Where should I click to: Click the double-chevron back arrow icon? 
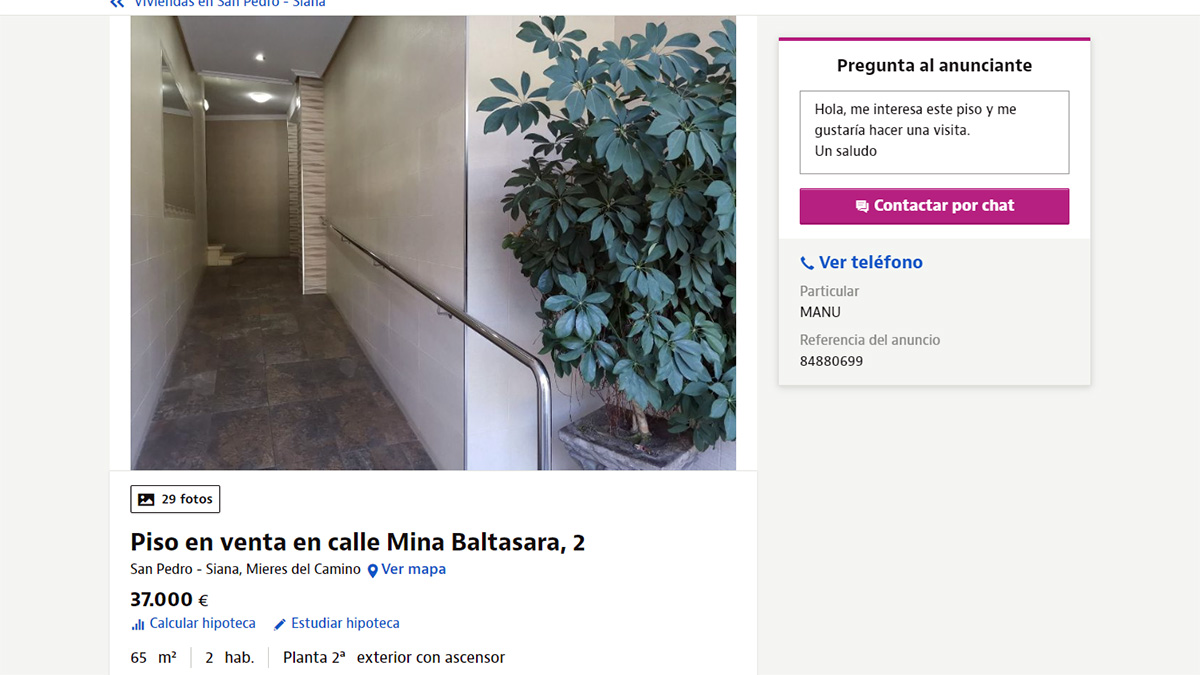(x=117, y=4)
